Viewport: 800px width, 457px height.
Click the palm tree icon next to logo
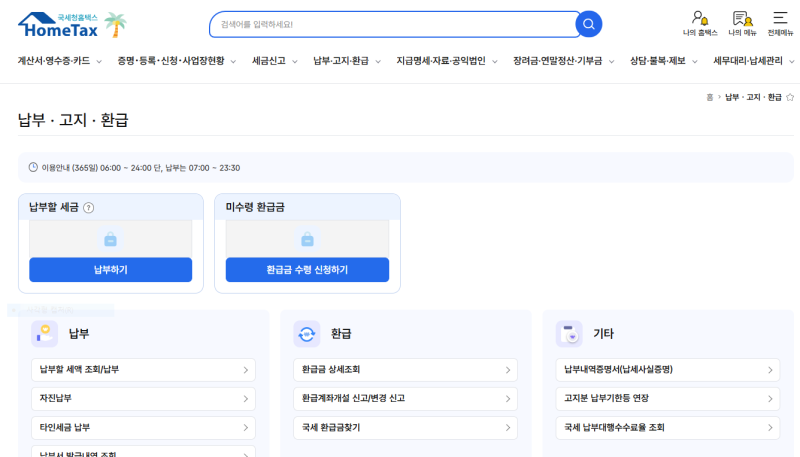point(116,25)
